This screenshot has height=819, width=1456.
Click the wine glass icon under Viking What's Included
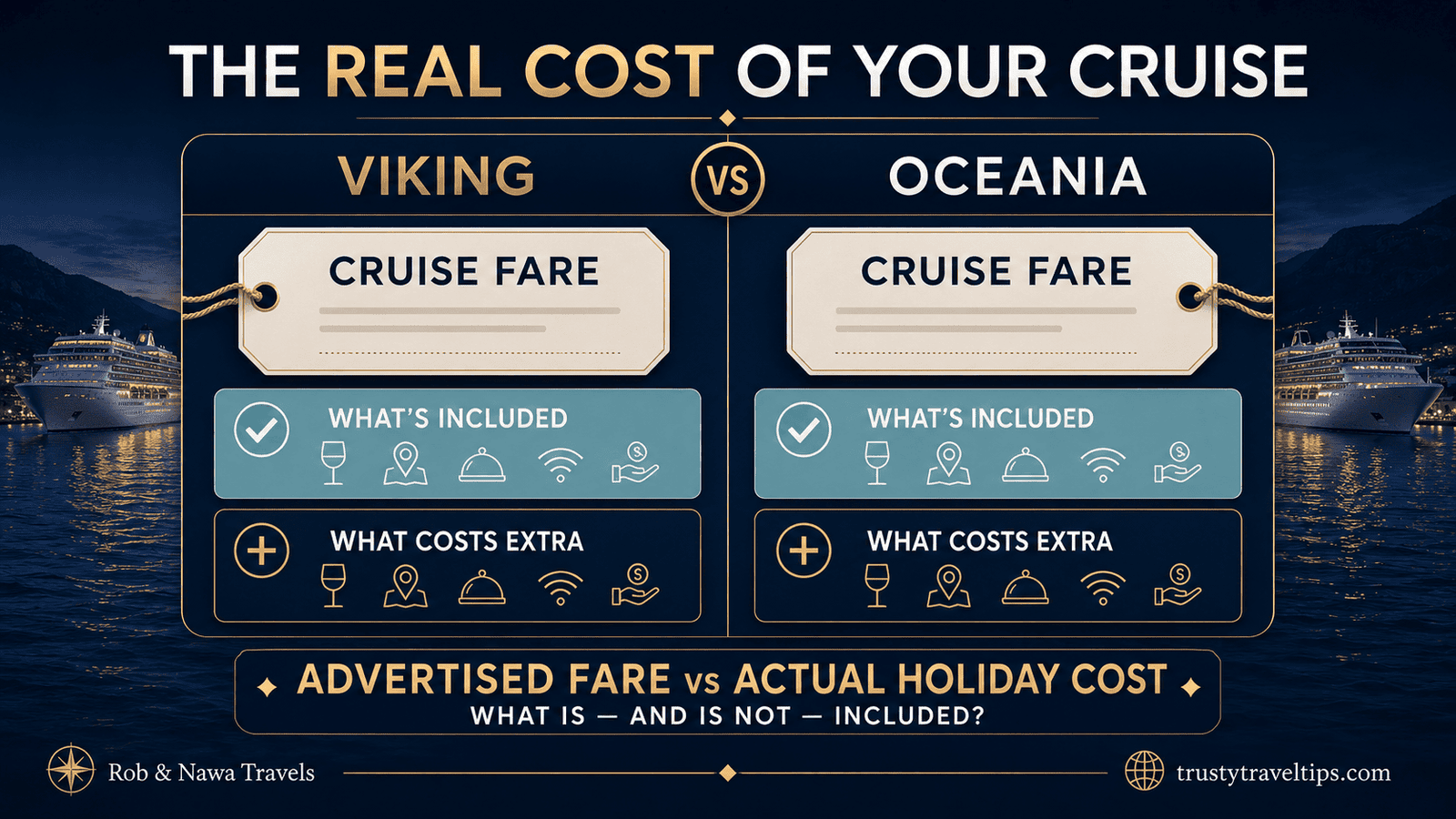click(334, 463)
